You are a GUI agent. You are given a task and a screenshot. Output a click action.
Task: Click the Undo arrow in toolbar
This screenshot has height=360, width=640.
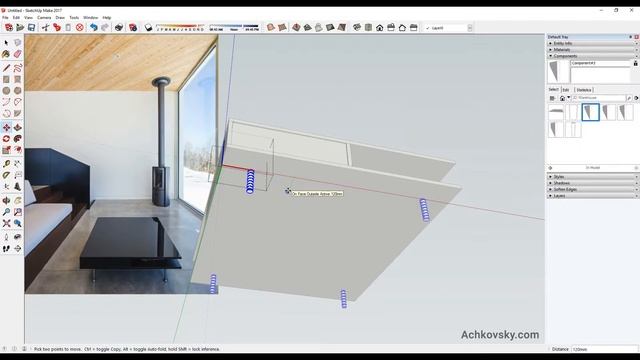pyautogui.click(x=93, y=28)
